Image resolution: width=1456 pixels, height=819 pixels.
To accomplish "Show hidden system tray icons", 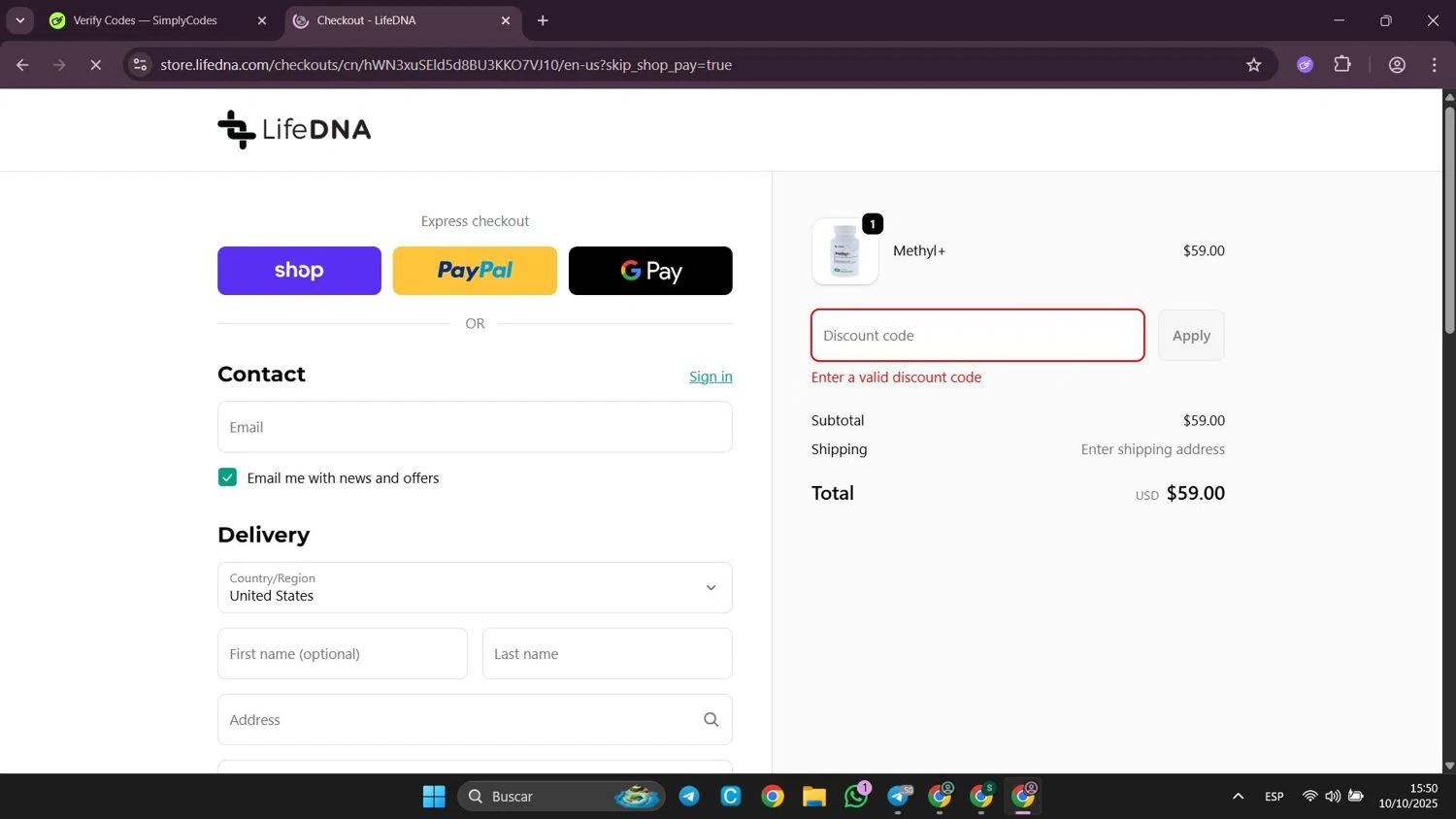I will [x=1238, y=797].
